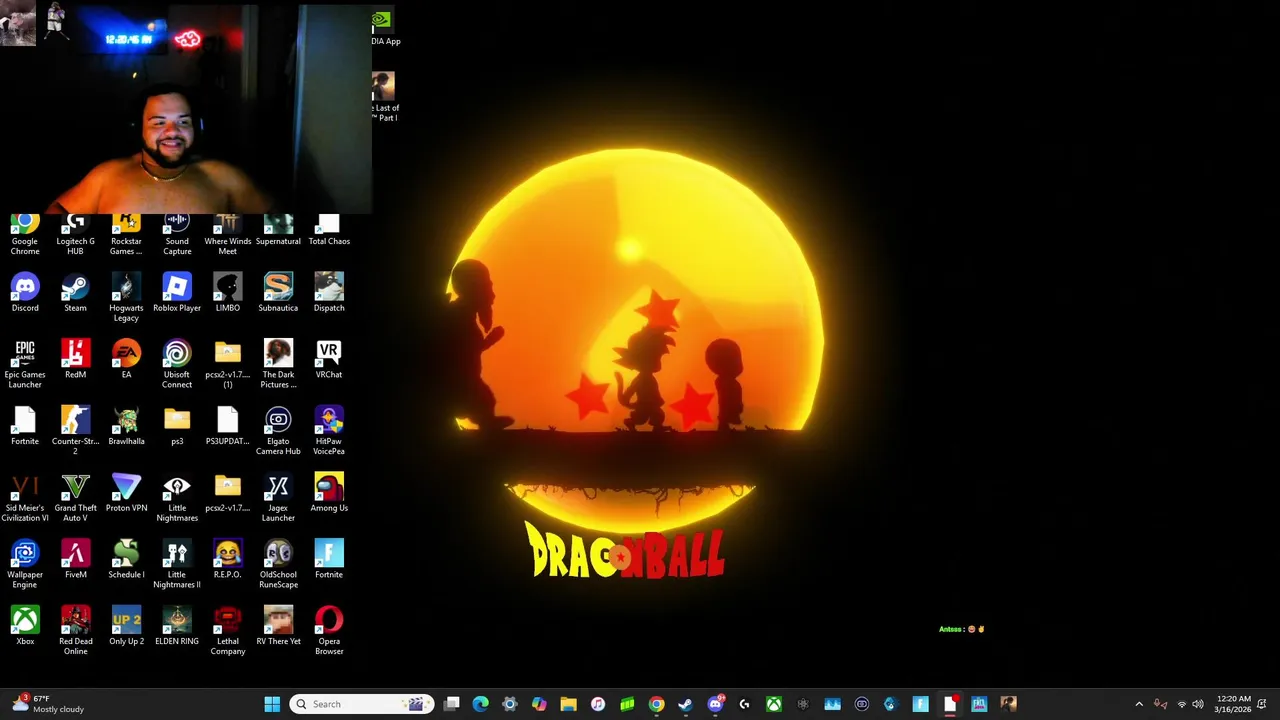Viewport: 1280px width, 720px height.
Task: Open Ubisoft Connect from desktop
Action: click(177, 365)
